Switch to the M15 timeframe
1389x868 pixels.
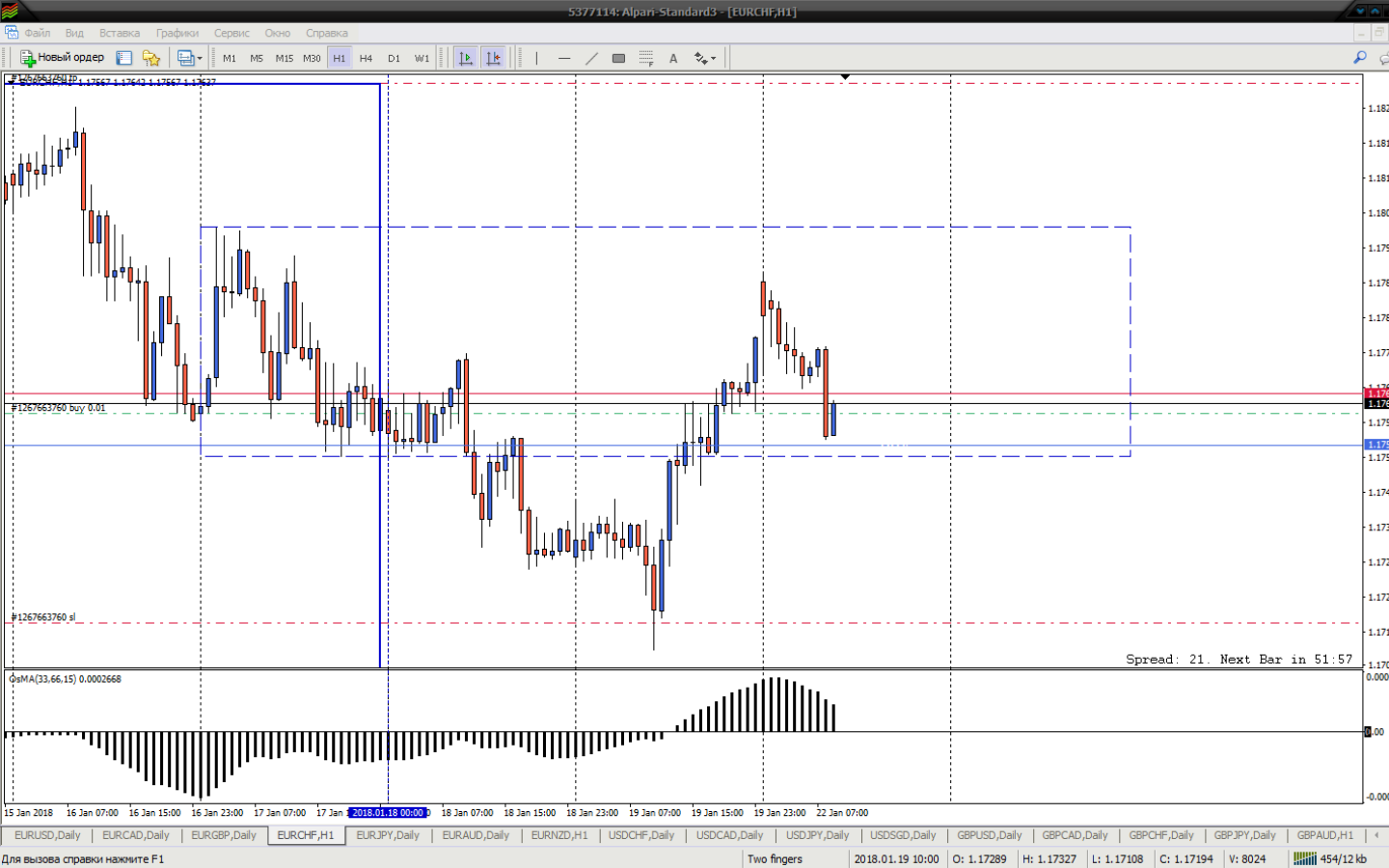coord(284,58)
